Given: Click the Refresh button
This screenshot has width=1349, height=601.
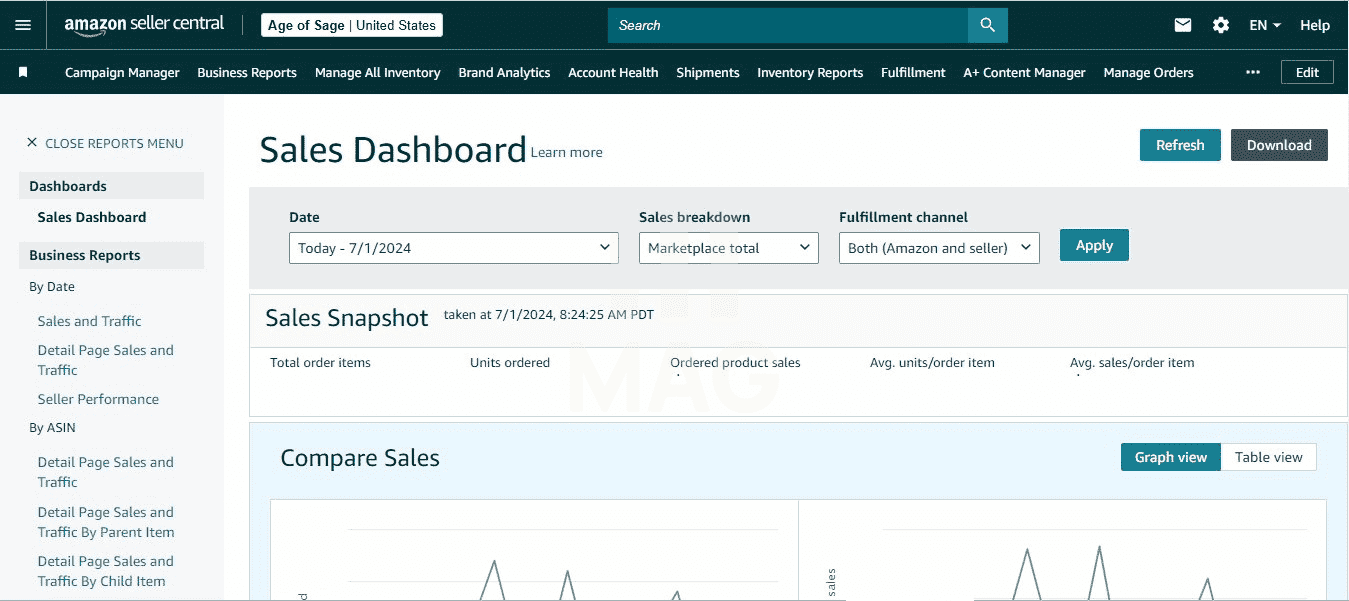Looking at the screenshot, I should coord(1180,145).
